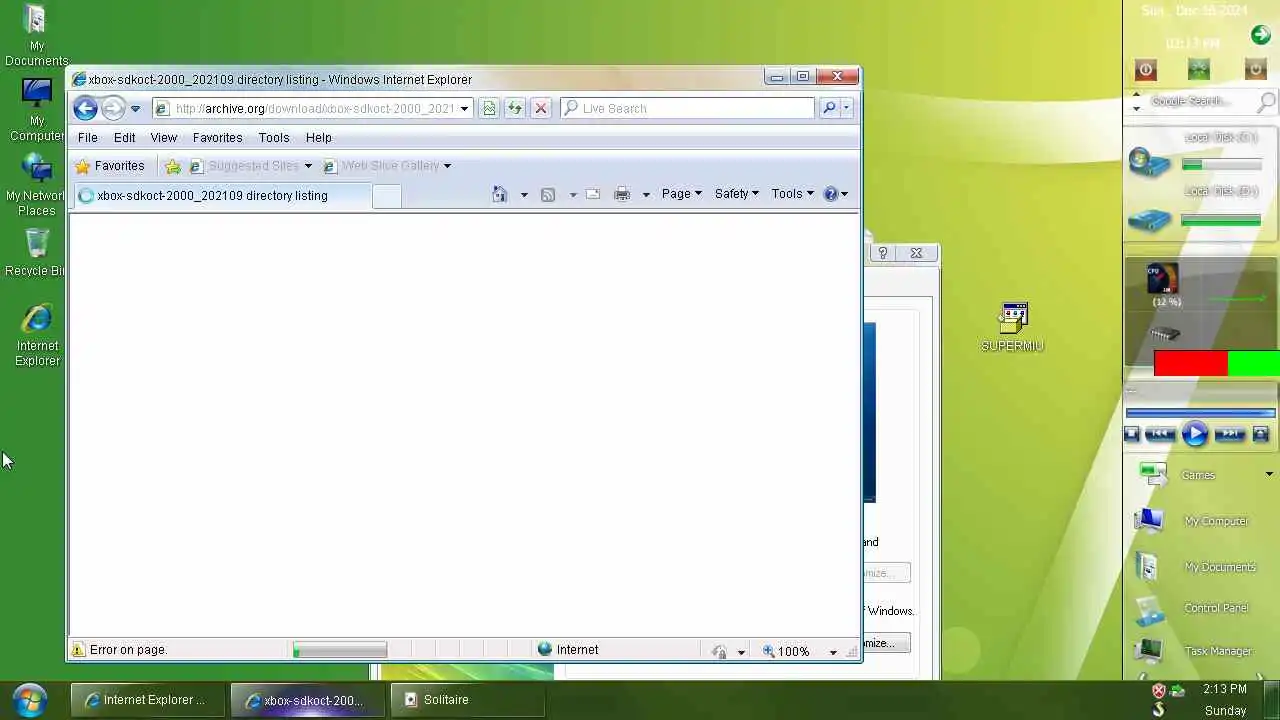Image resolution: width=1280 pixels, height=720 pixels.
Task: Open a new blank tab
Action: click(386, 196)
